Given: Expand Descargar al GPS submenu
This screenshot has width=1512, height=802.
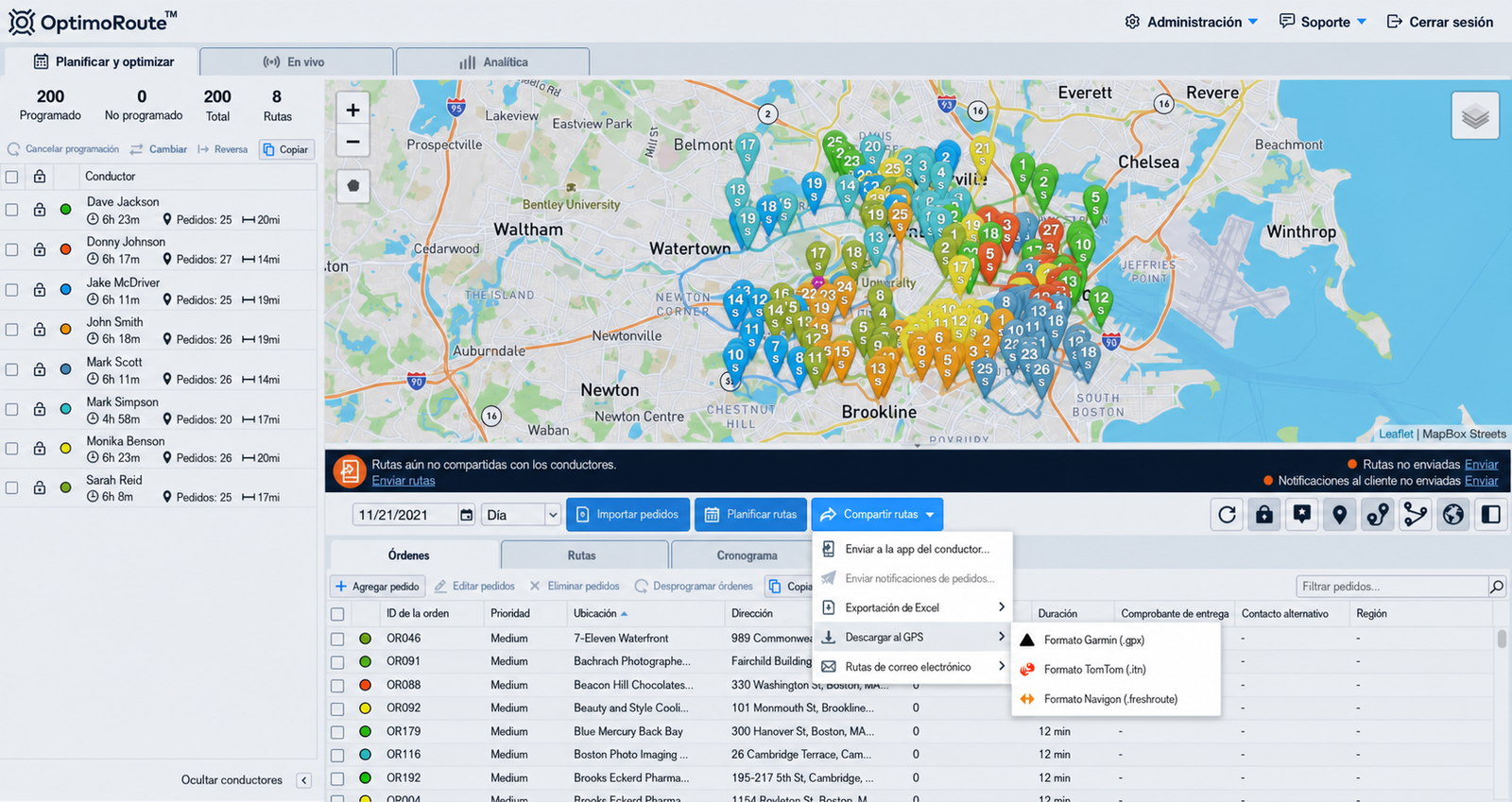Looking at the screenshot, I should (x=913, y=637).
